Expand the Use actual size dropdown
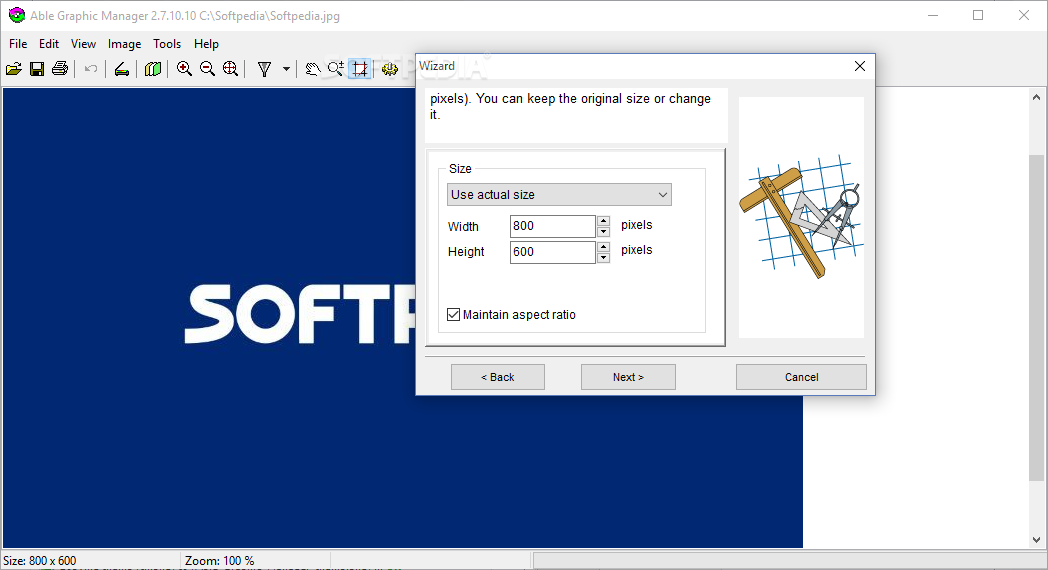The image size is (1048, 570). tap(559, 194)
